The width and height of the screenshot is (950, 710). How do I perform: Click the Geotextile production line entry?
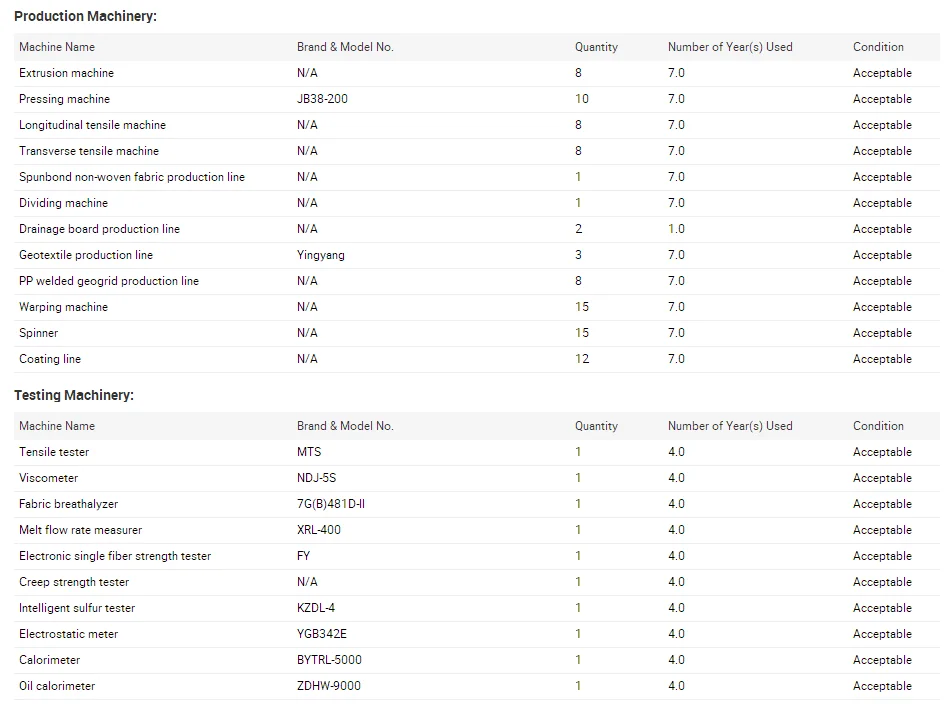86,255
